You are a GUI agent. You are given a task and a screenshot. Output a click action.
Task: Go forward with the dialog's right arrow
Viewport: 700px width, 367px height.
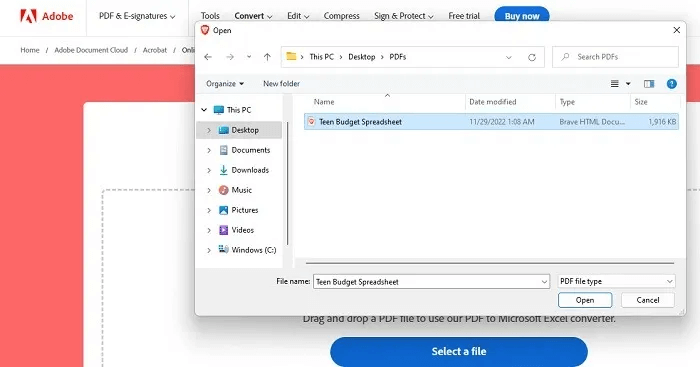tap(230, 57)
